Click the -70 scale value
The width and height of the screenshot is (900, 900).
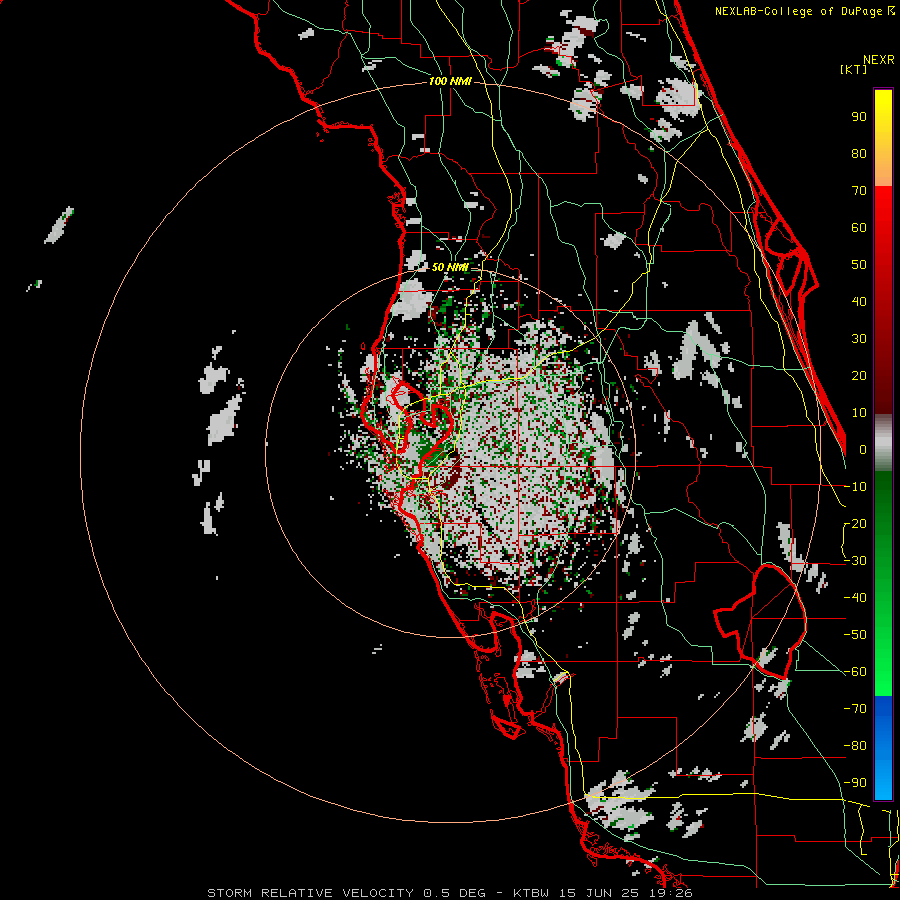point(855,709)
